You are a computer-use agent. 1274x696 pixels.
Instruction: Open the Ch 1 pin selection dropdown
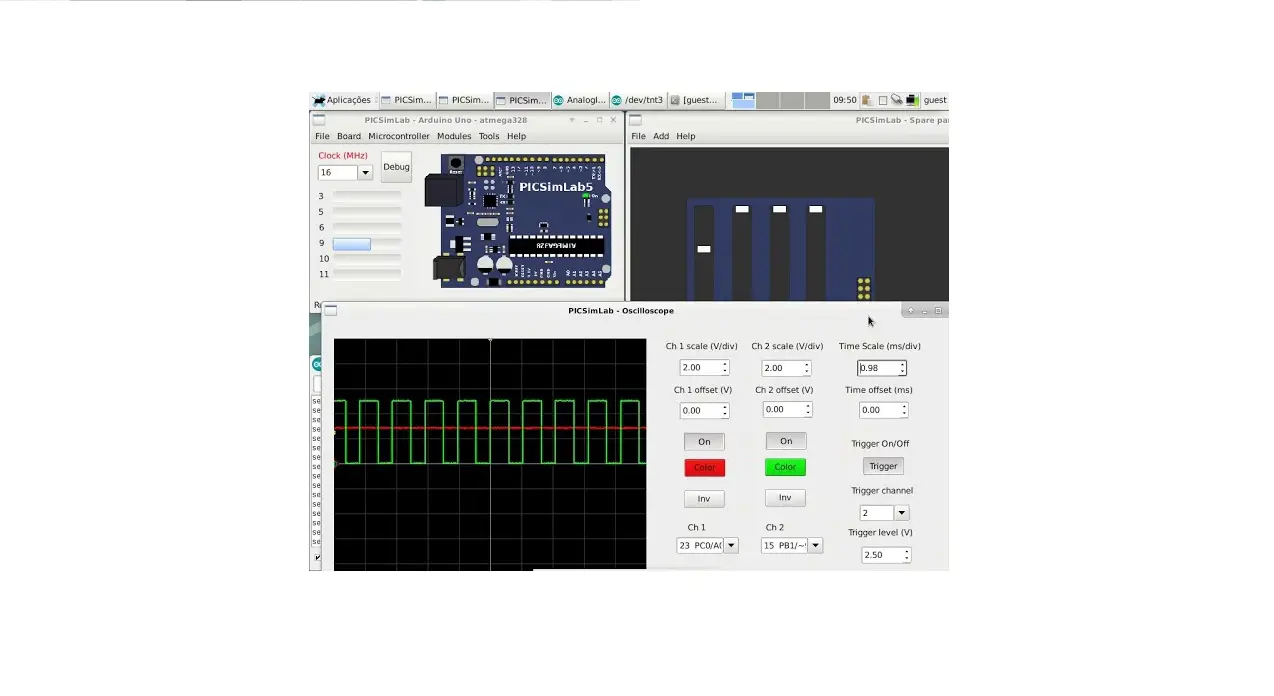pyautogui.click(x=731, y=545)
